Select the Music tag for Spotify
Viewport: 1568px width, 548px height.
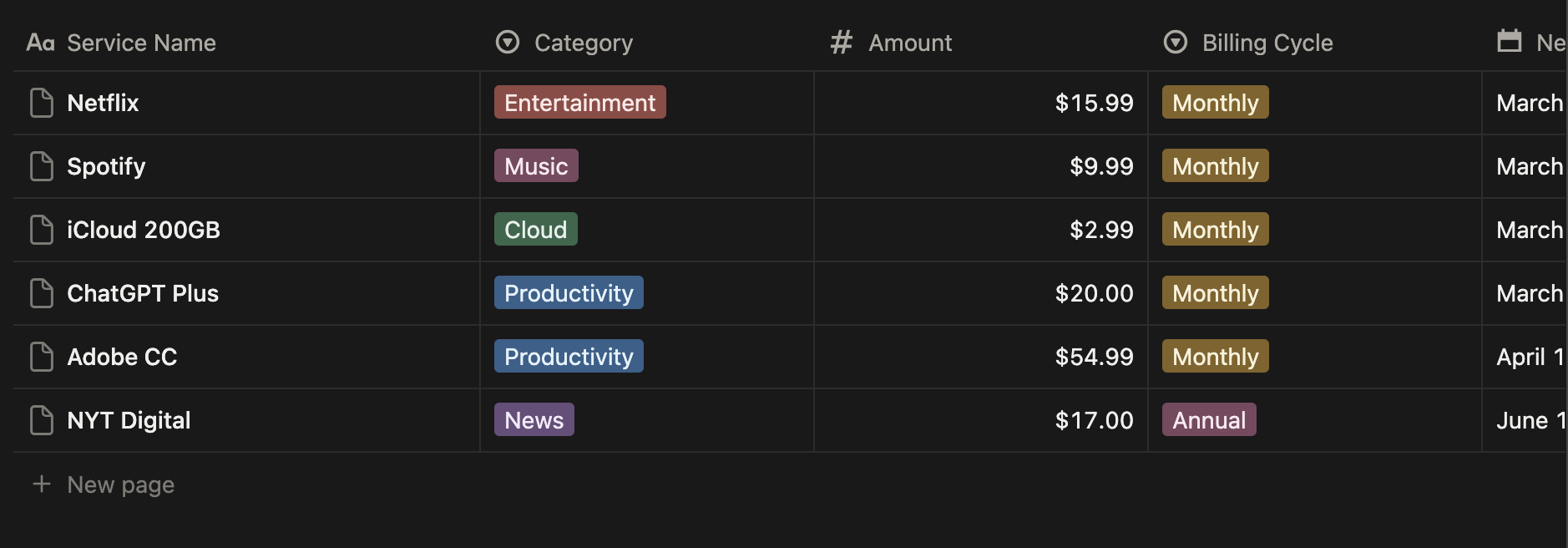(536, 165)
